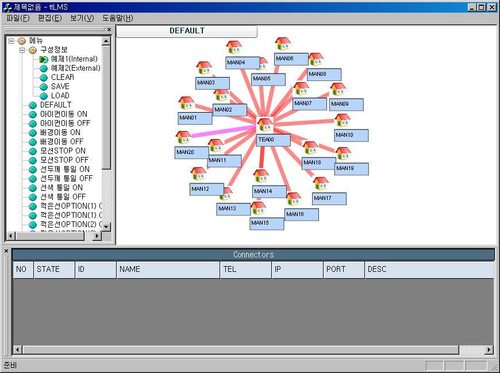Click tree panel scroll down arrow
The image size is (500, 373).
pos(106,226)
